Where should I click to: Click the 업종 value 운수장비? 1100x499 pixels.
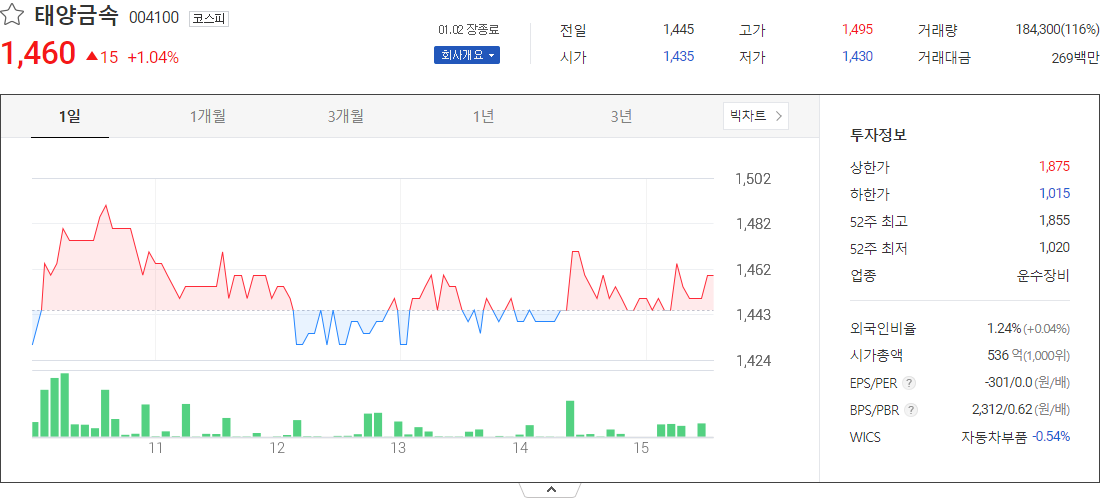1043,275
